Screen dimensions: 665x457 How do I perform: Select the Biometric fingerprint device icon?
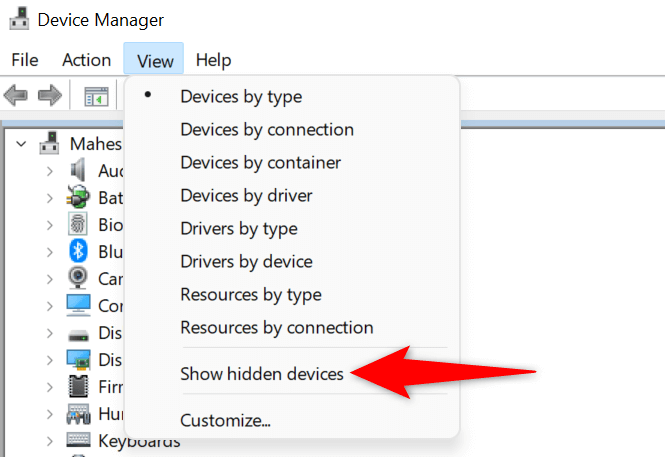pyautogui.click(x=79, y=224)
